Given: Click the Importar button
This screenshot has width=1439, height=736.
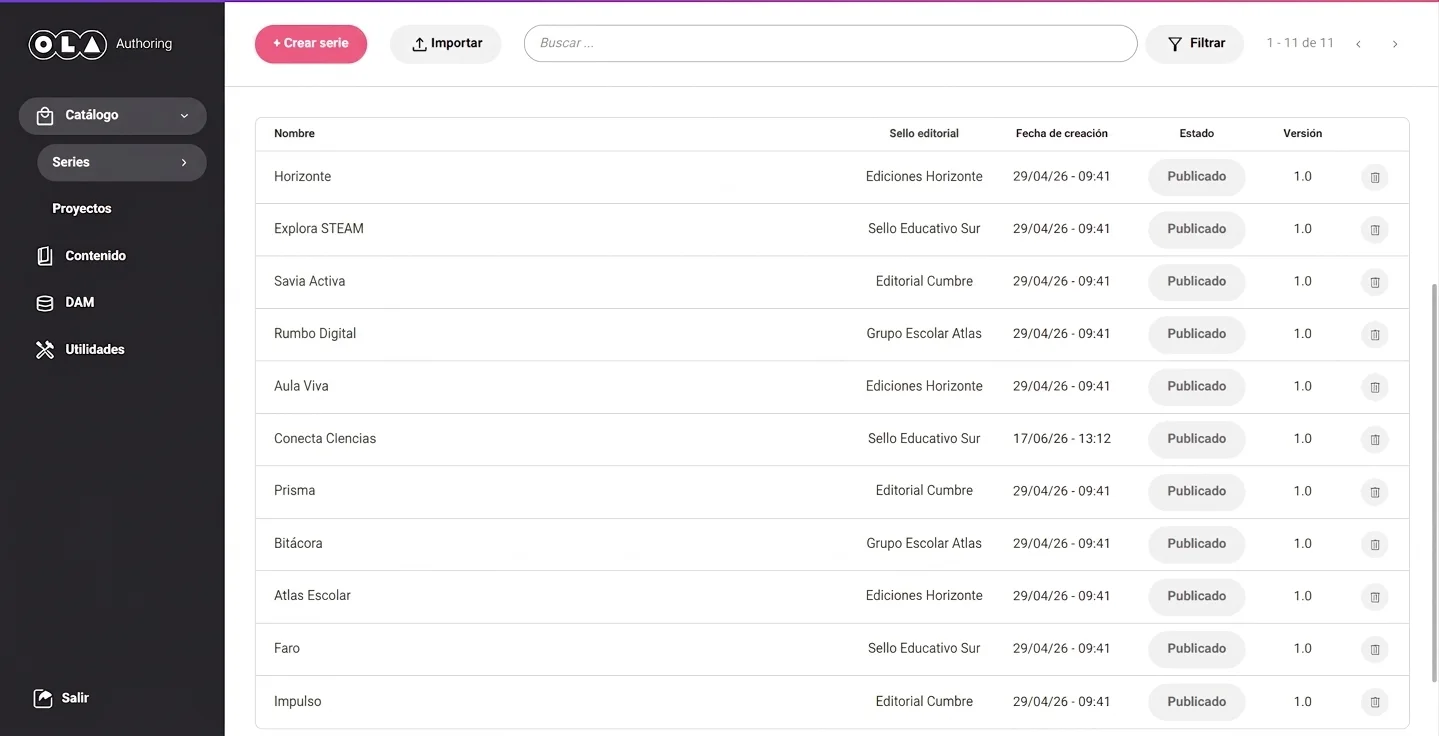Looking at the screenshot, I should pyautogui.click(x=446, y=44).
